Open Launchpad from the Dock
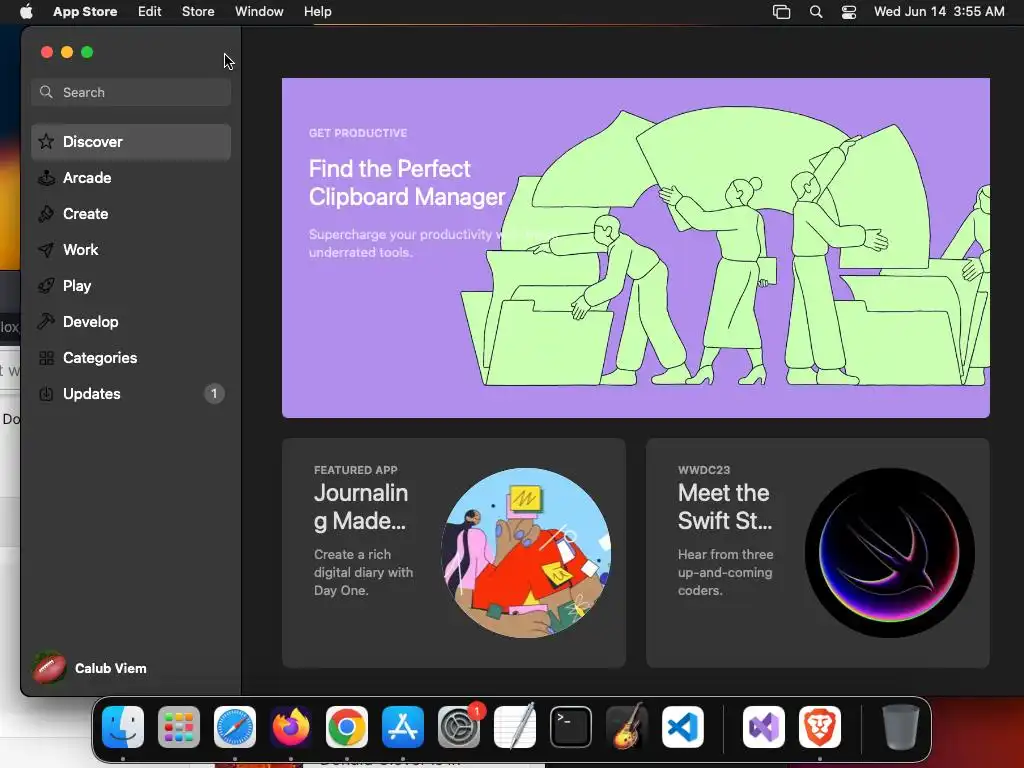Screen dimensions: 1024x768 (x=179, y=727)
